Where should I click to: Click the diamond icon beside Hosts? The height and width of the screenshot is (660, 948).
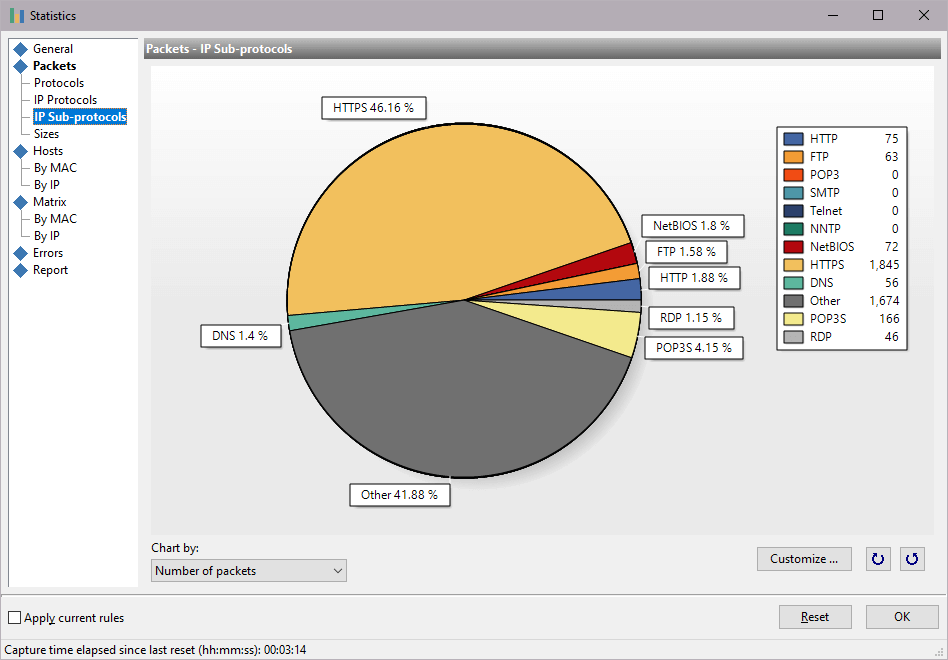tap(18, 150)
